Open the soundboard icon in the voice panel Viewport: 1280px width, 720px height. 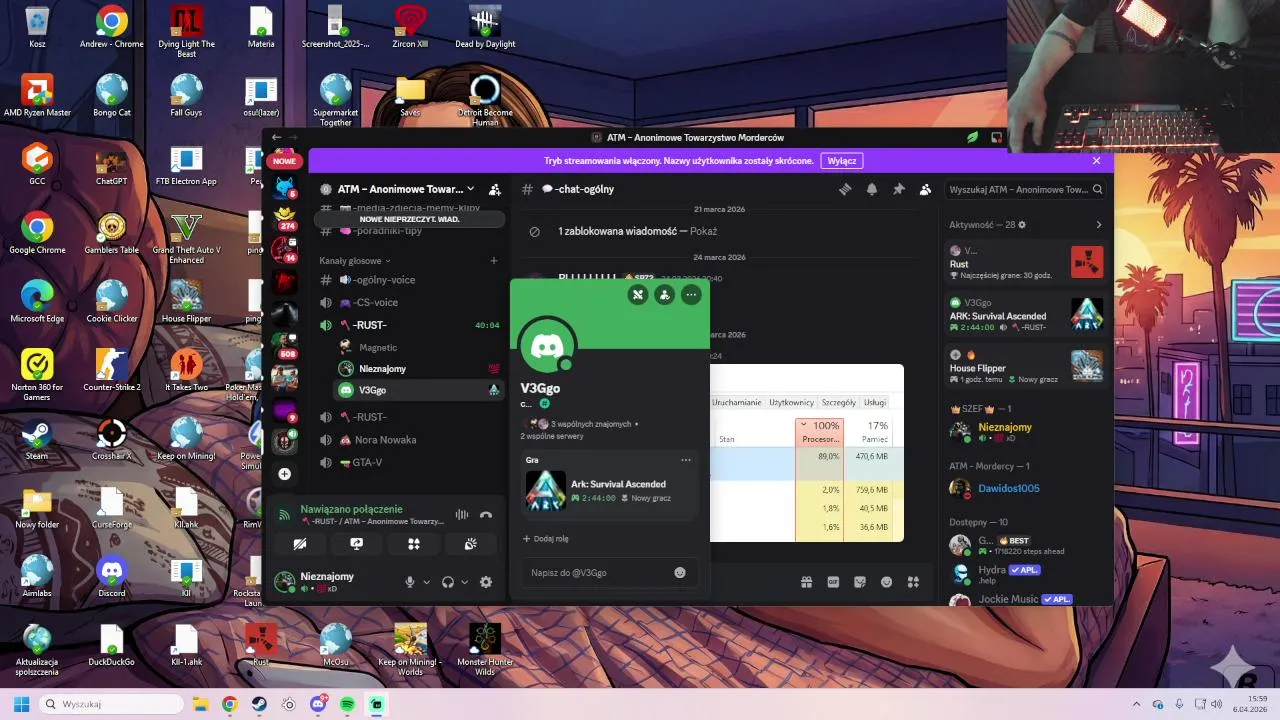471,544
